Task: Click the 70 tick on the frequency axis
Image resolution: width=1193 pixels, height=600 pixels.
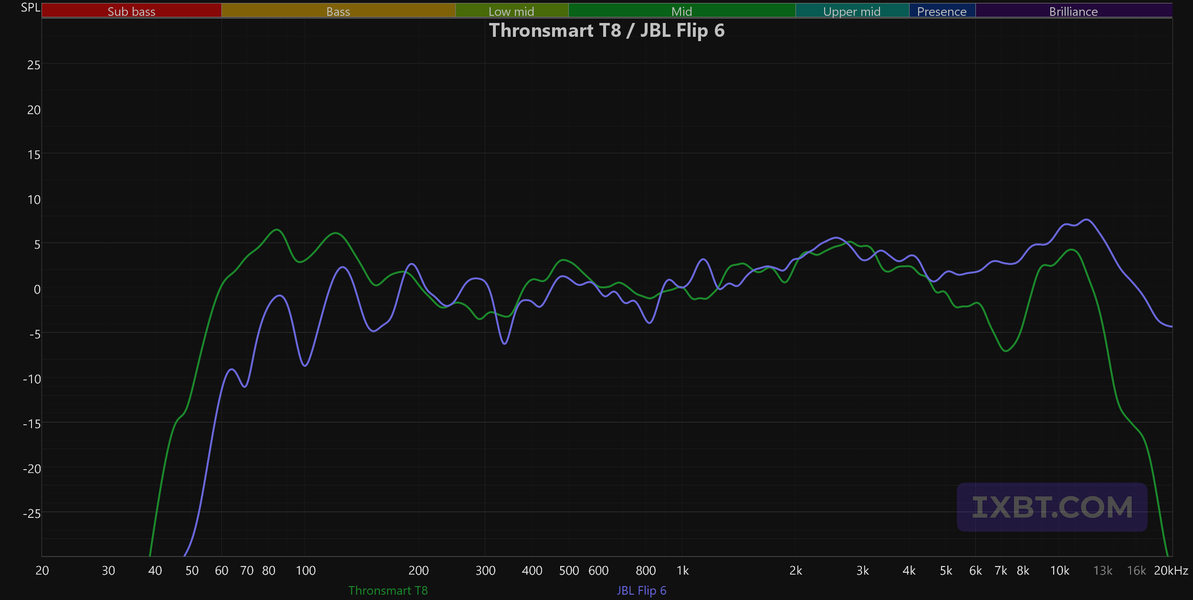Action: [x=247, y=570]
